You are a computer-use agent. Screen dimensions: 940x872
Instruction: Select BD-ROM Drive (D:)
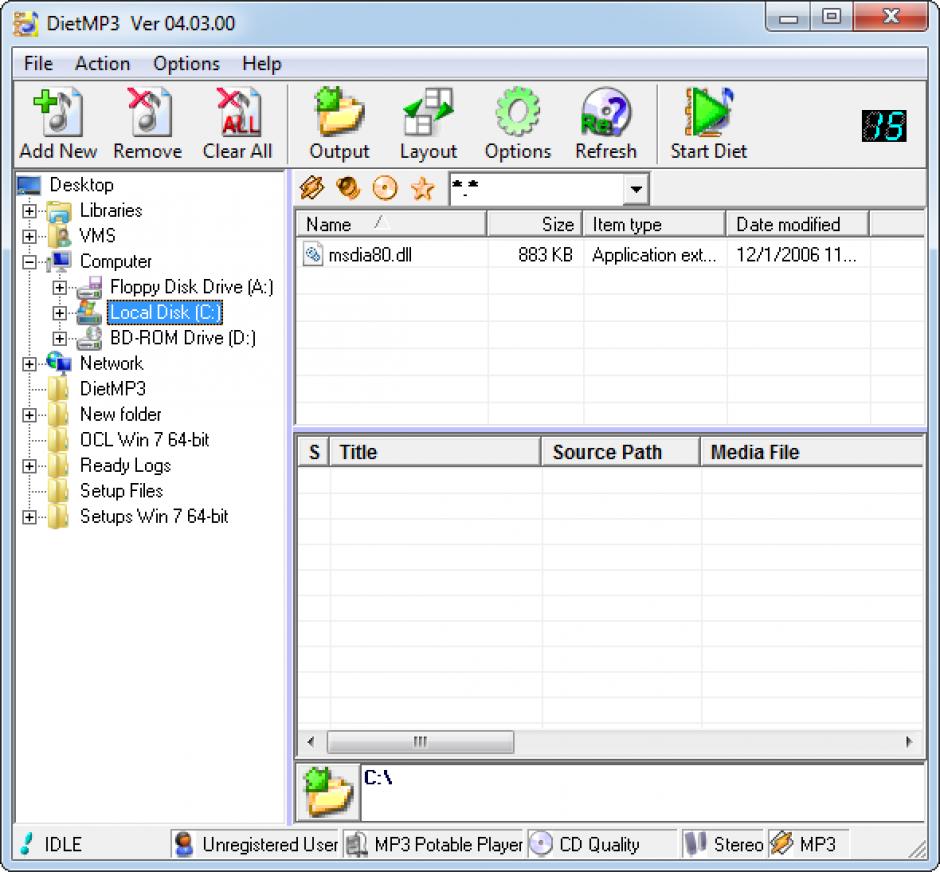[183, 338]
